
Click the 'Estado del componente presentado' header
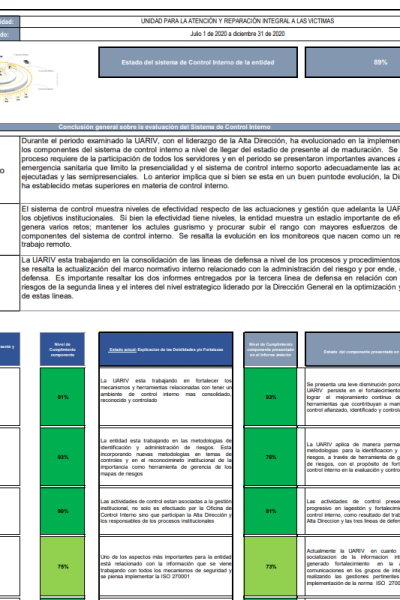[x=353, y=349]
